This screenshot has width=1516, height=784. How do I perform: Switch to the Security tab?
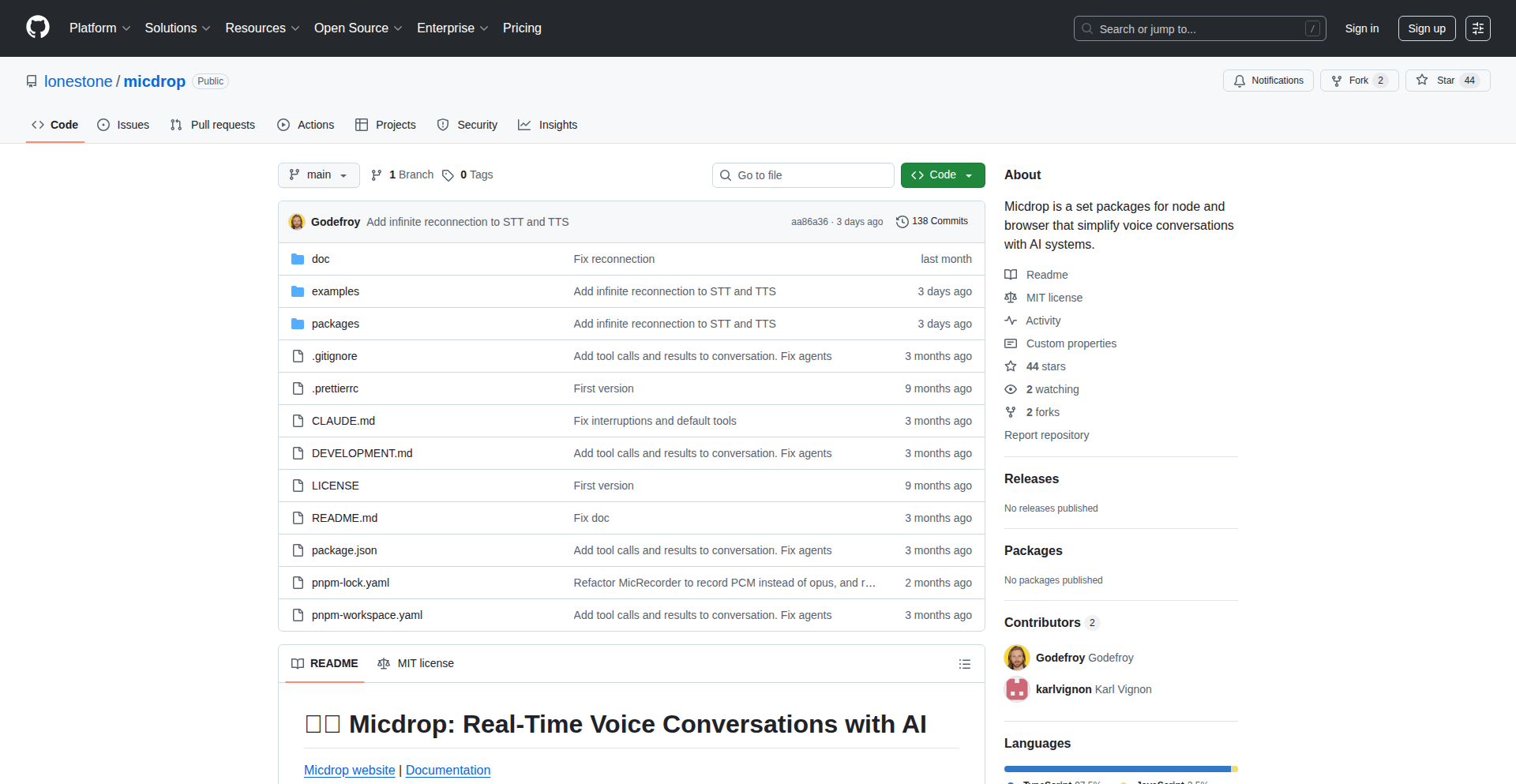(467, 125)
